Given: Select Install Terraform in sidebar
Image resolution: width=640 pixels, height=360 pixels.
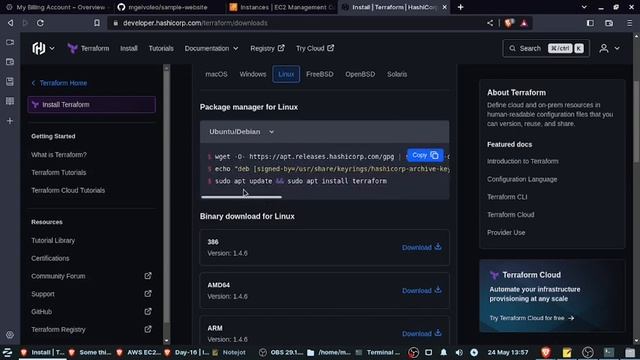Looking at the screenshot, I should [91, 104].
